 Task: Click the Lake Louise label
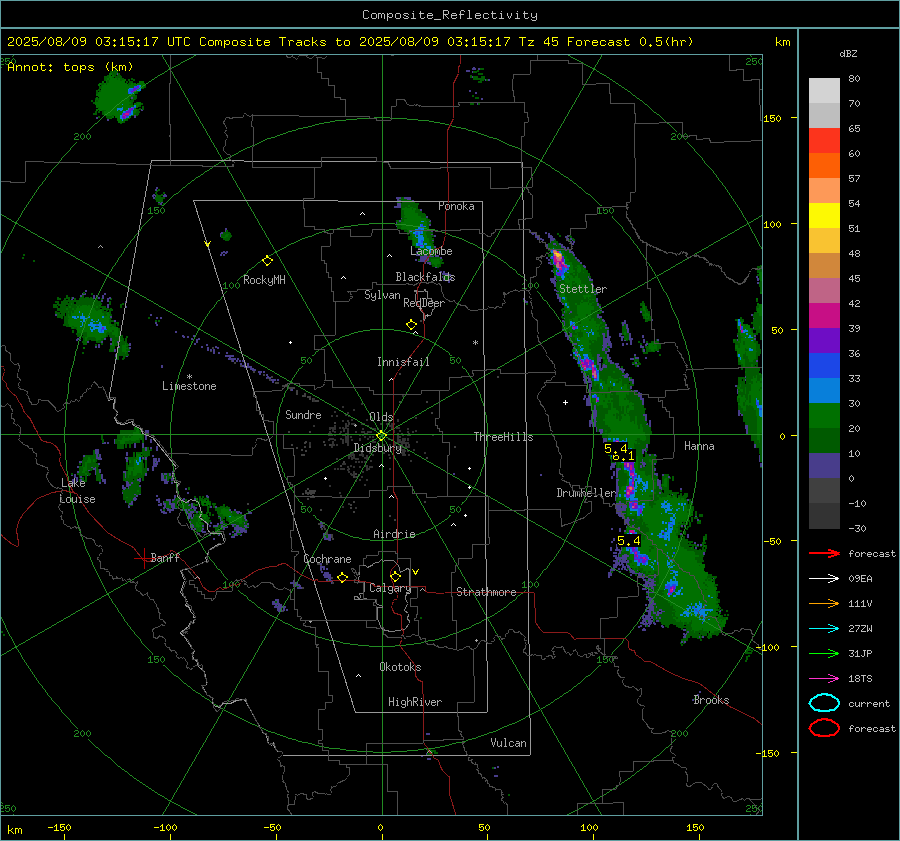point(77,491)
